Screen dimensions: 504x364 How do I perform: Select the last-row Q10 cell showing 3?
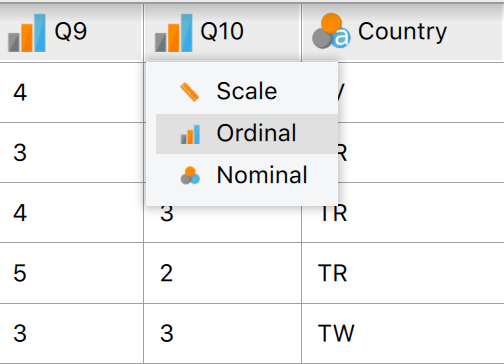click(x=222, y=333)
